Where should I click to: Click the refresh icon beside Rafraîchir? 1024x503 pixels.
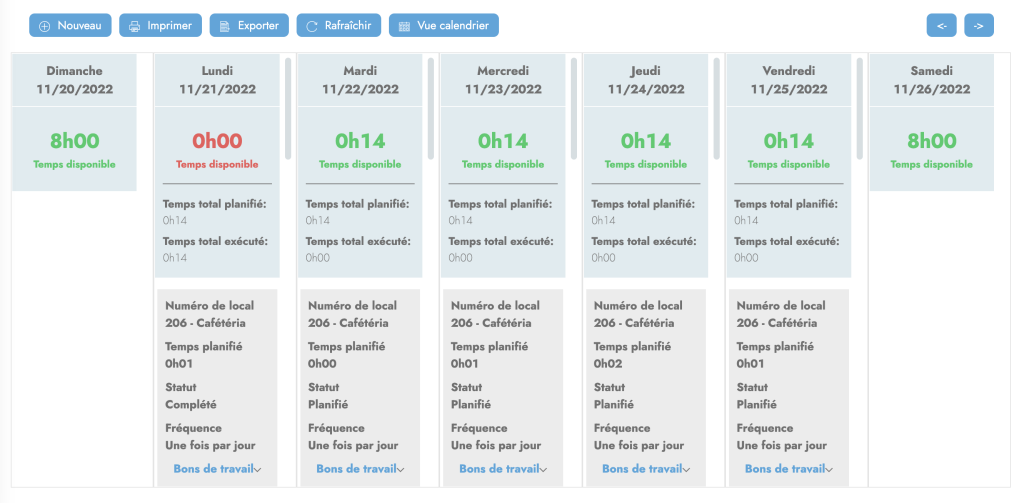click(x=313, y=26)
